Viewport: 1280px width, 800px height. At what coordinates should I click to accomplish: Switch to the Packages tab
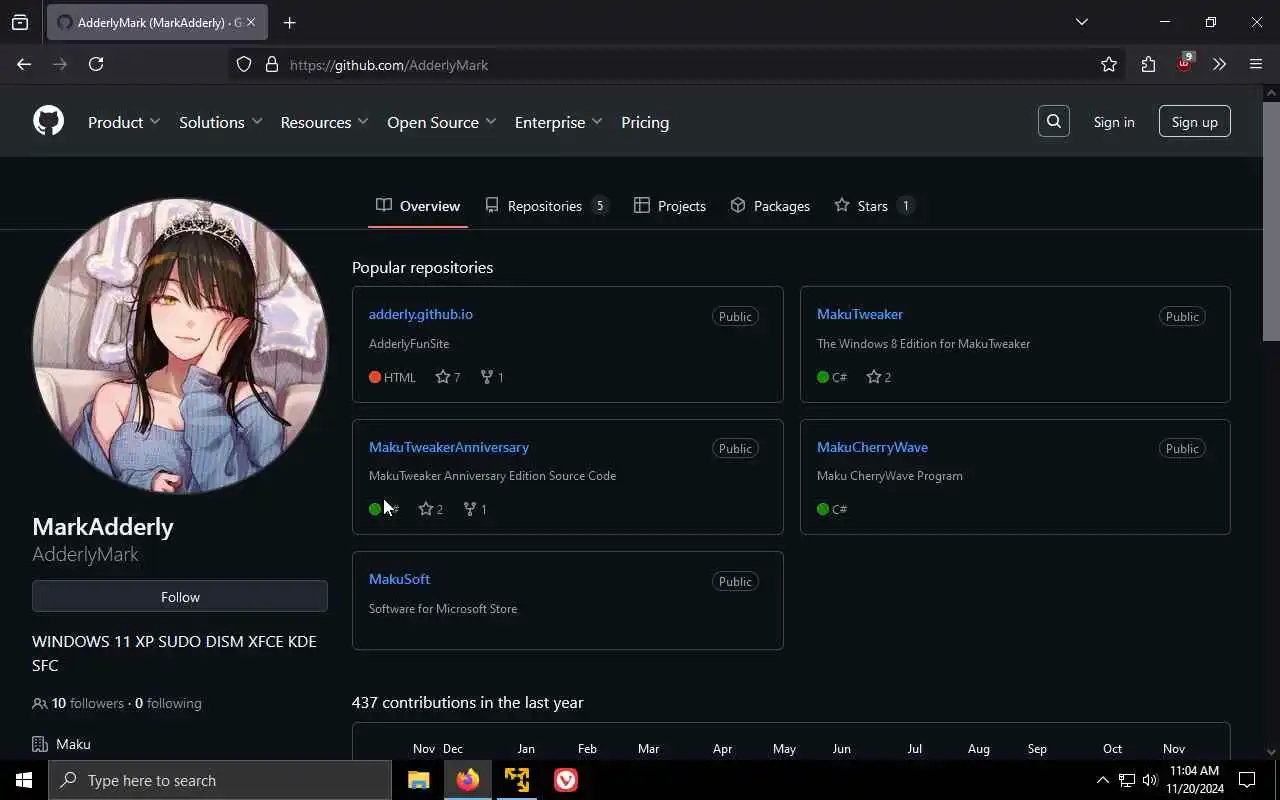point(770,205)
